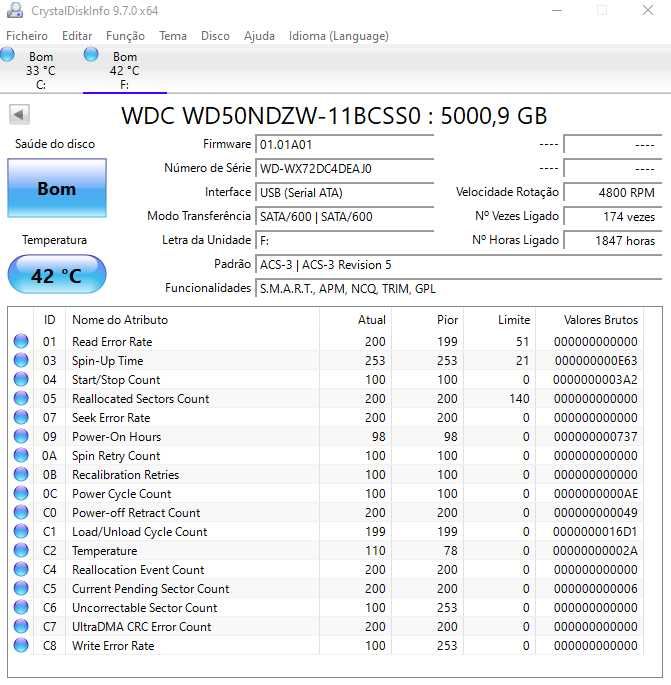This screenshot has width=671, height=685.
Task: Click the status orb for Spin Retry Count
Action: click(21, 455)
